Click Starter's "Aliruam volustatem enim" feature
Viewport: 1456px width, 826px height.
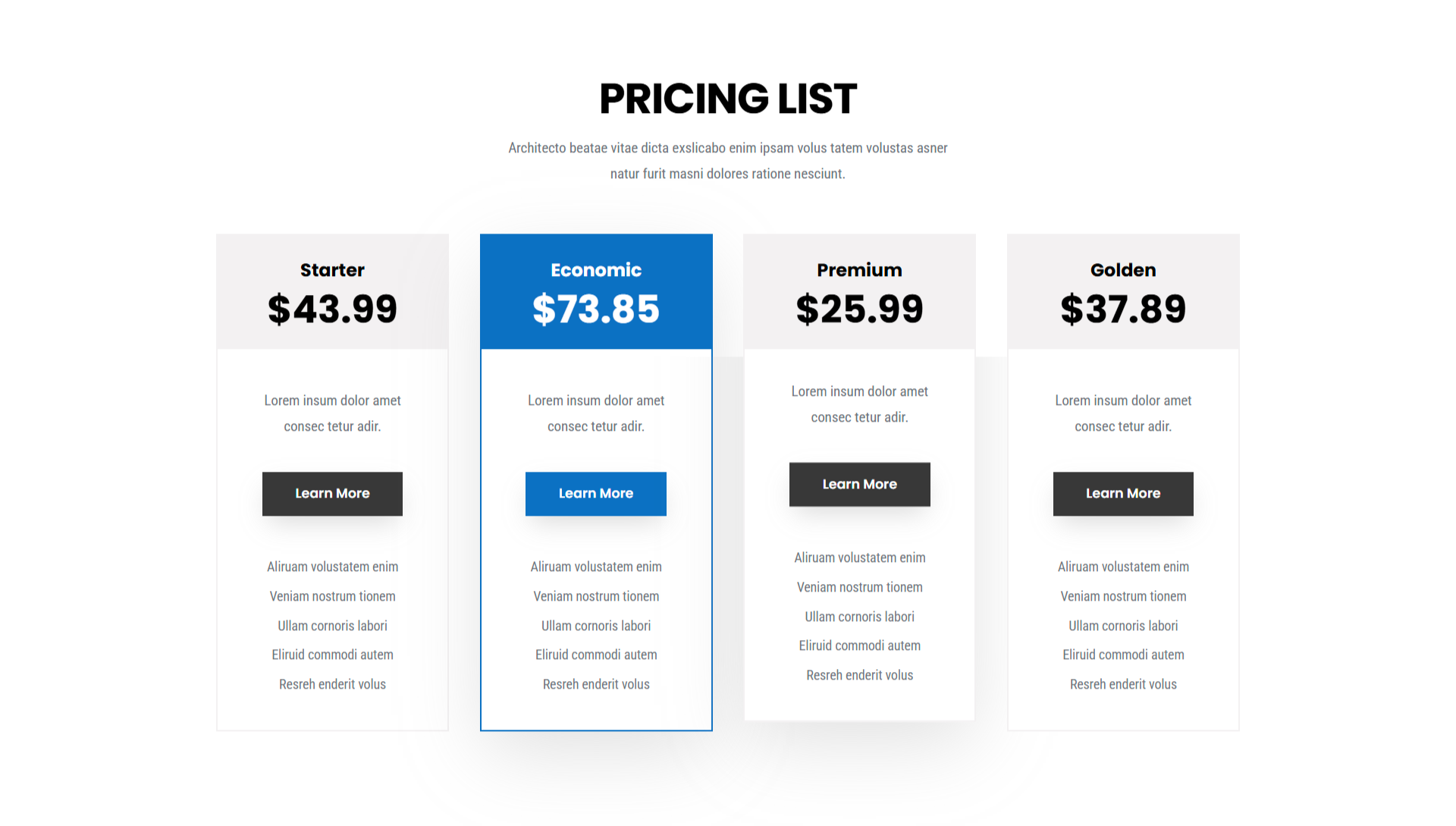click(x=332, y=567)
